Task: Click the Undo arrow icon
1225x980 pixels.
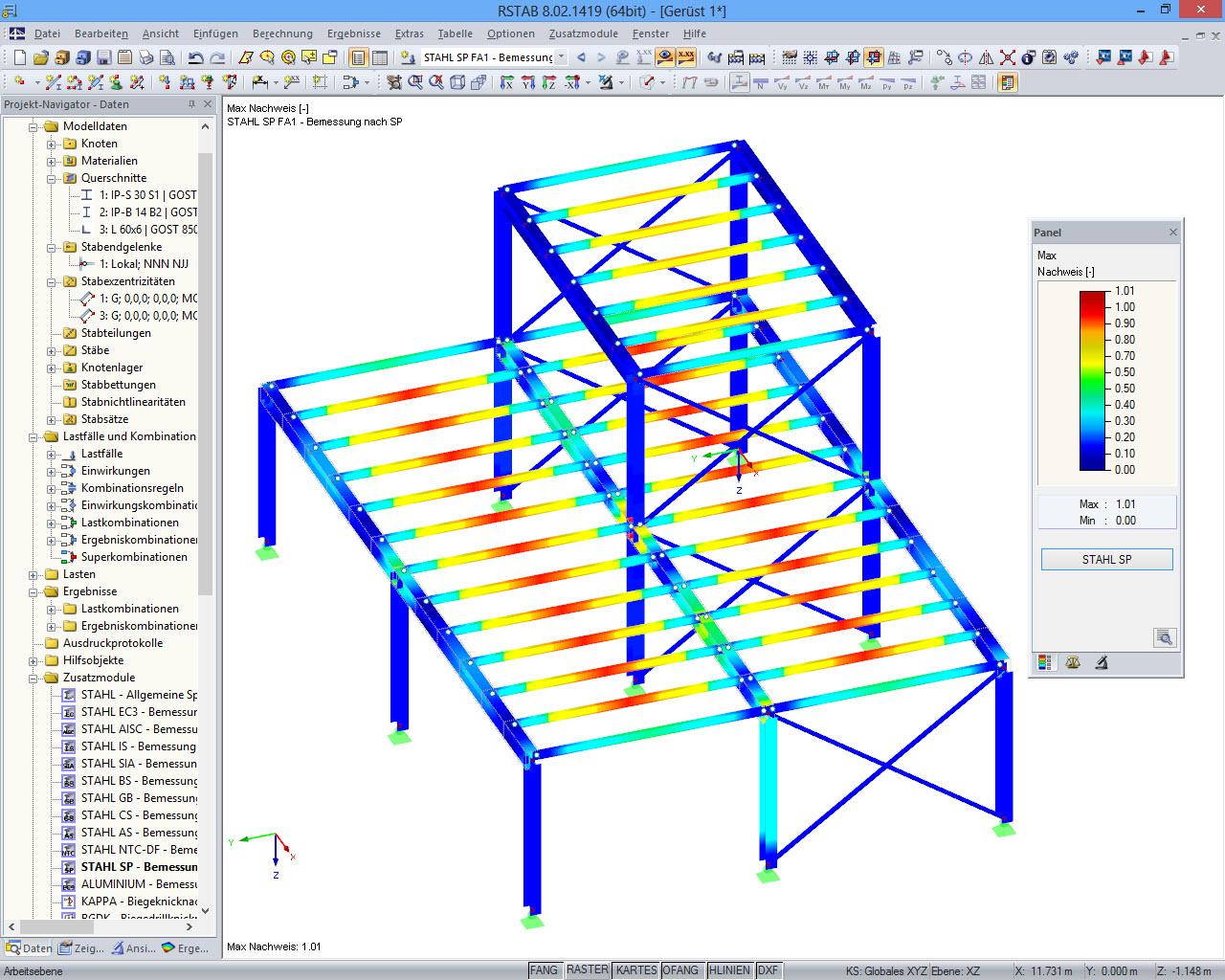Action: point(196,57)
